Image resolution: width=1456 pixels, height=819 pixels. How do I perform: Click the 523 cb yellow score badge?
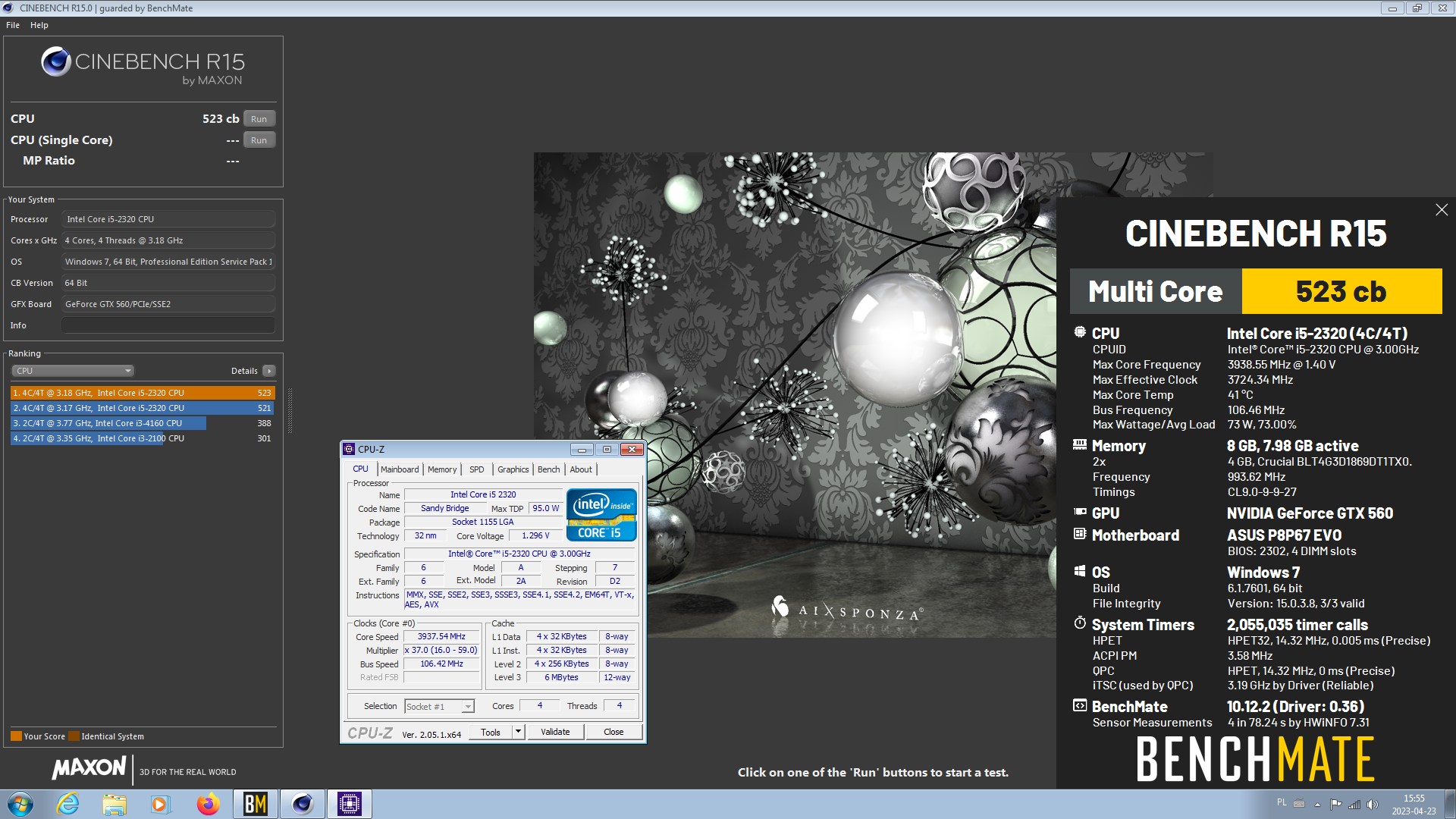pyautogui.click(x=1341, y=291)
